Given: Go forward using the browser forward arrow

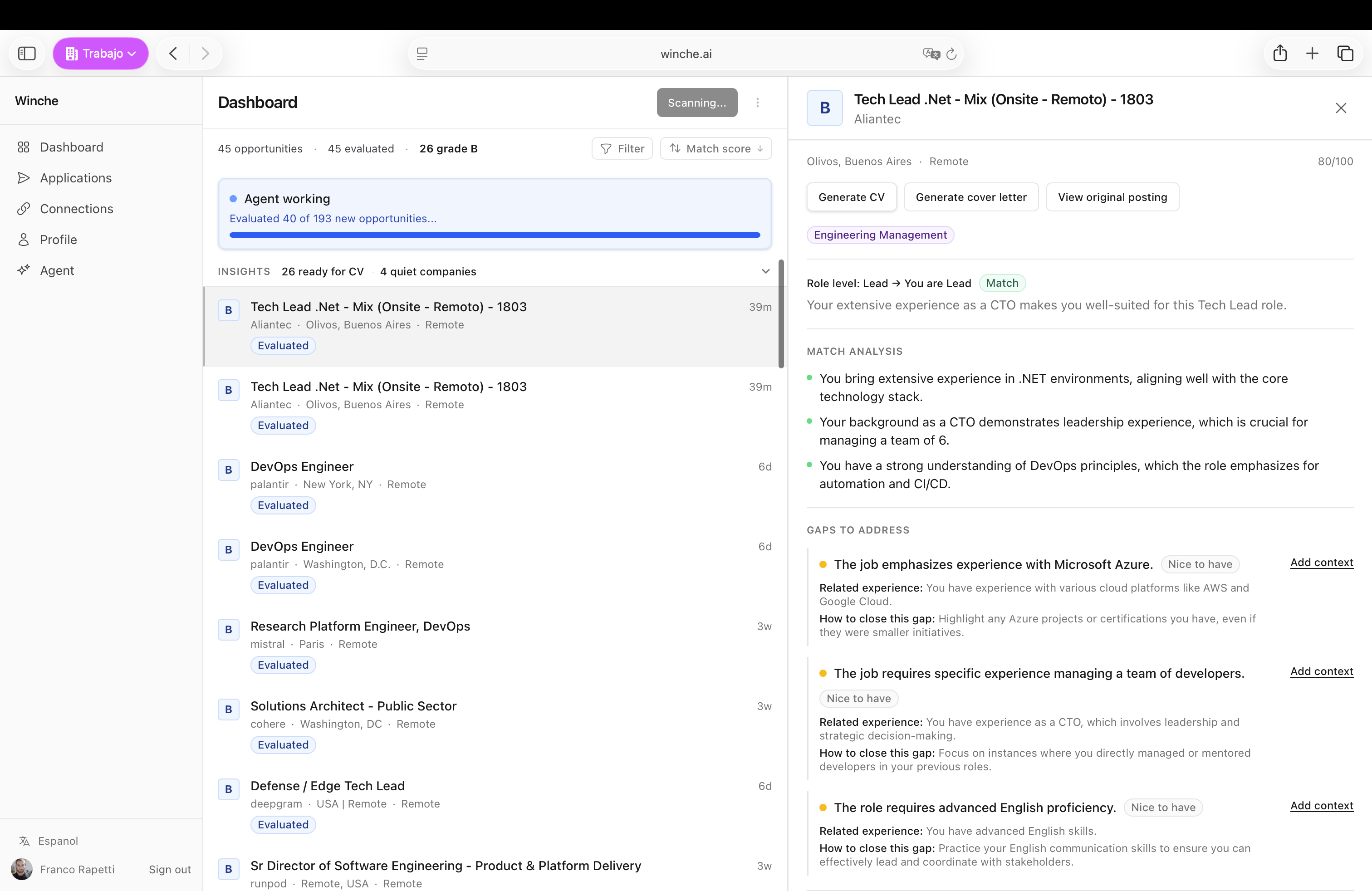Looking at the screenshot, I should (x=205, y=54).
